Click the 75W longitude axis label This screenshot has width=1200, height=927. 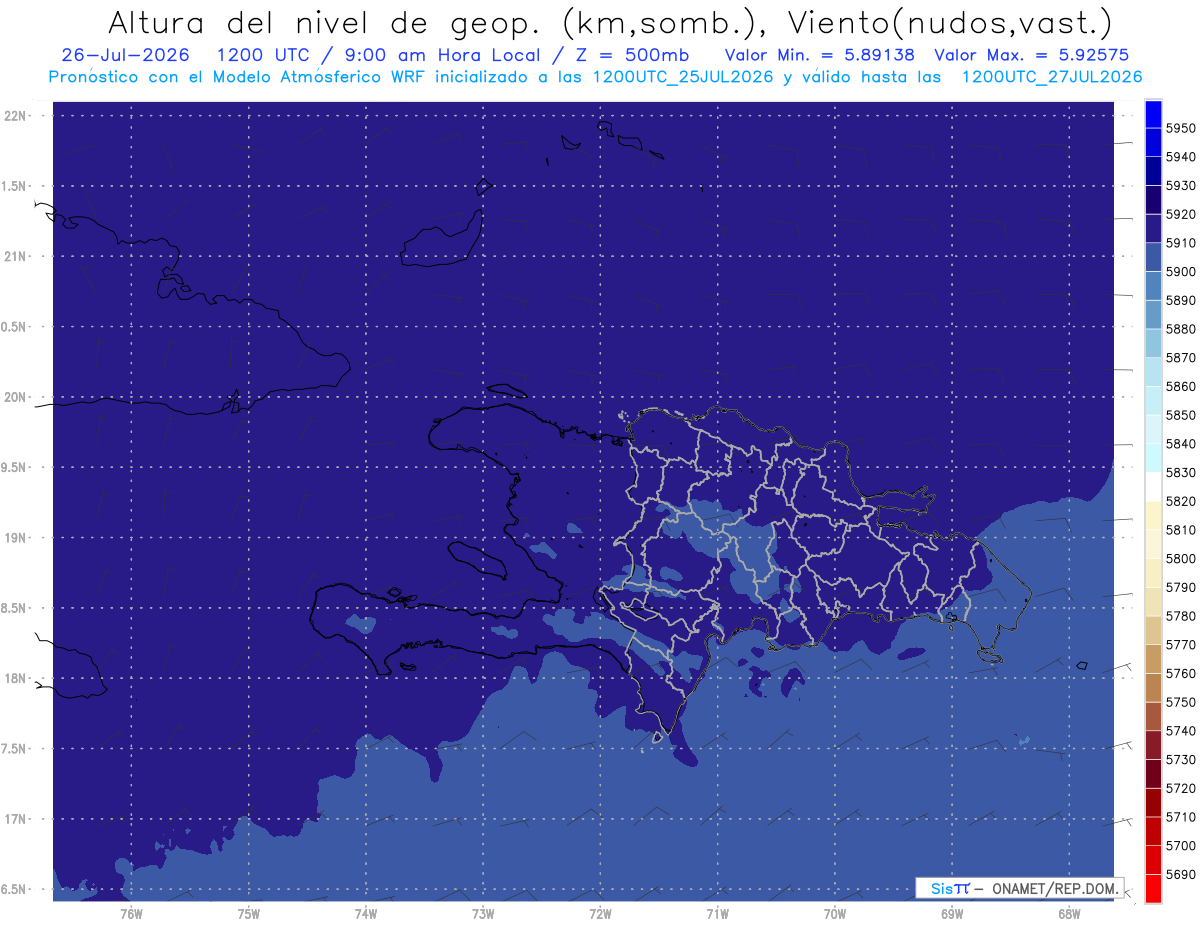tap(249, 912)
